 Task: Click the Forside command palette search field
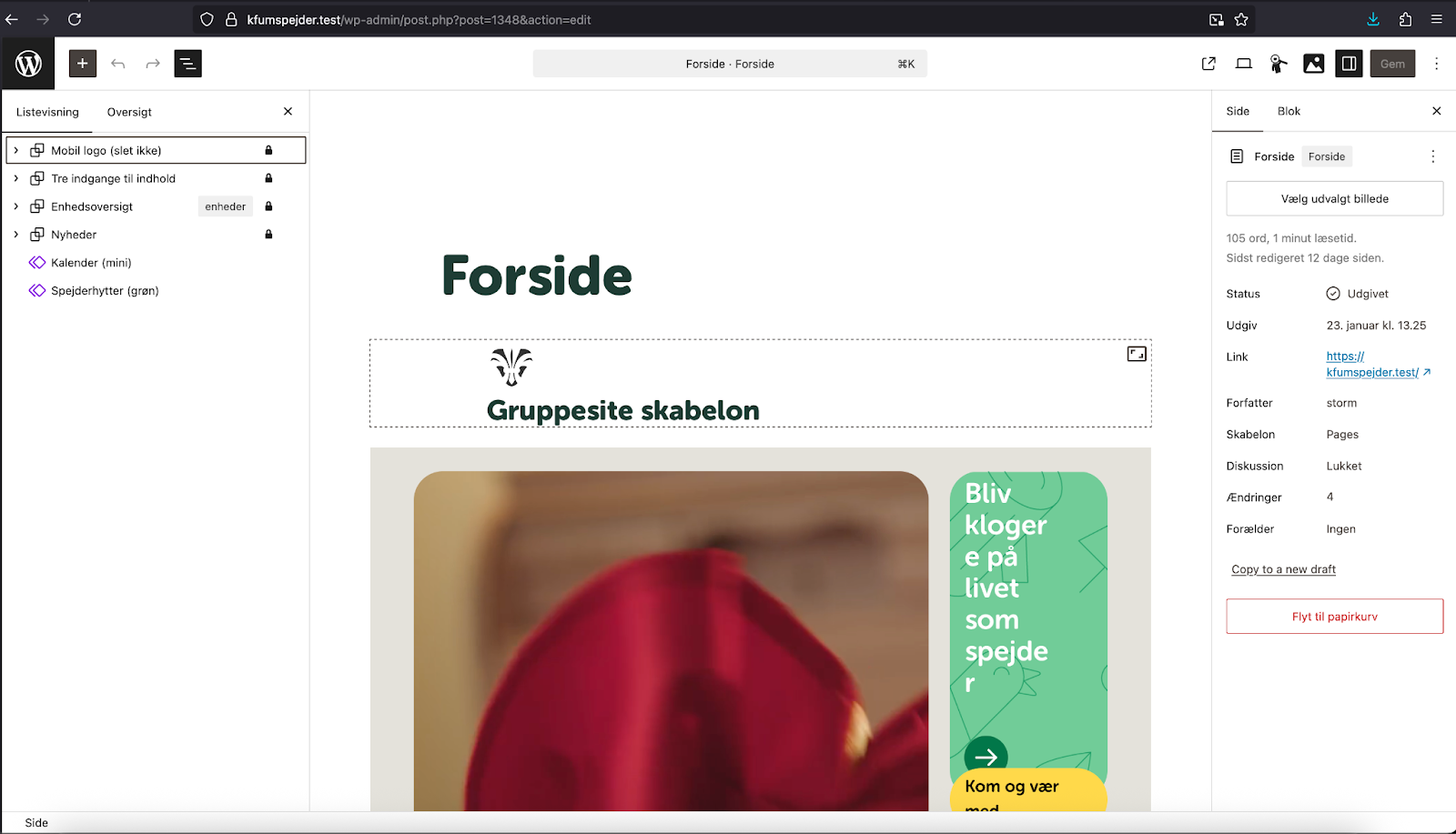[730, 64]
